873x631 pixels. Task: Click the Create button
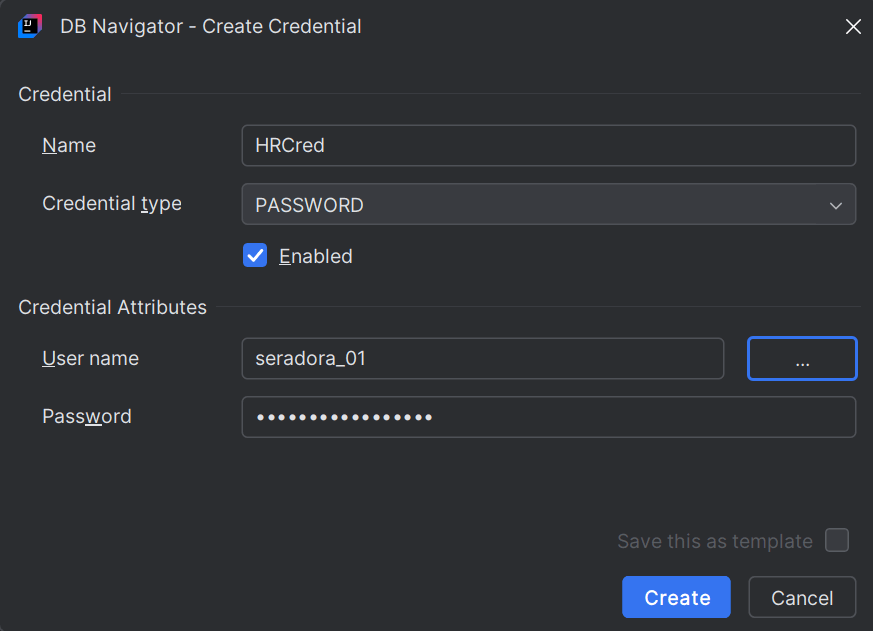coord(676,597)
